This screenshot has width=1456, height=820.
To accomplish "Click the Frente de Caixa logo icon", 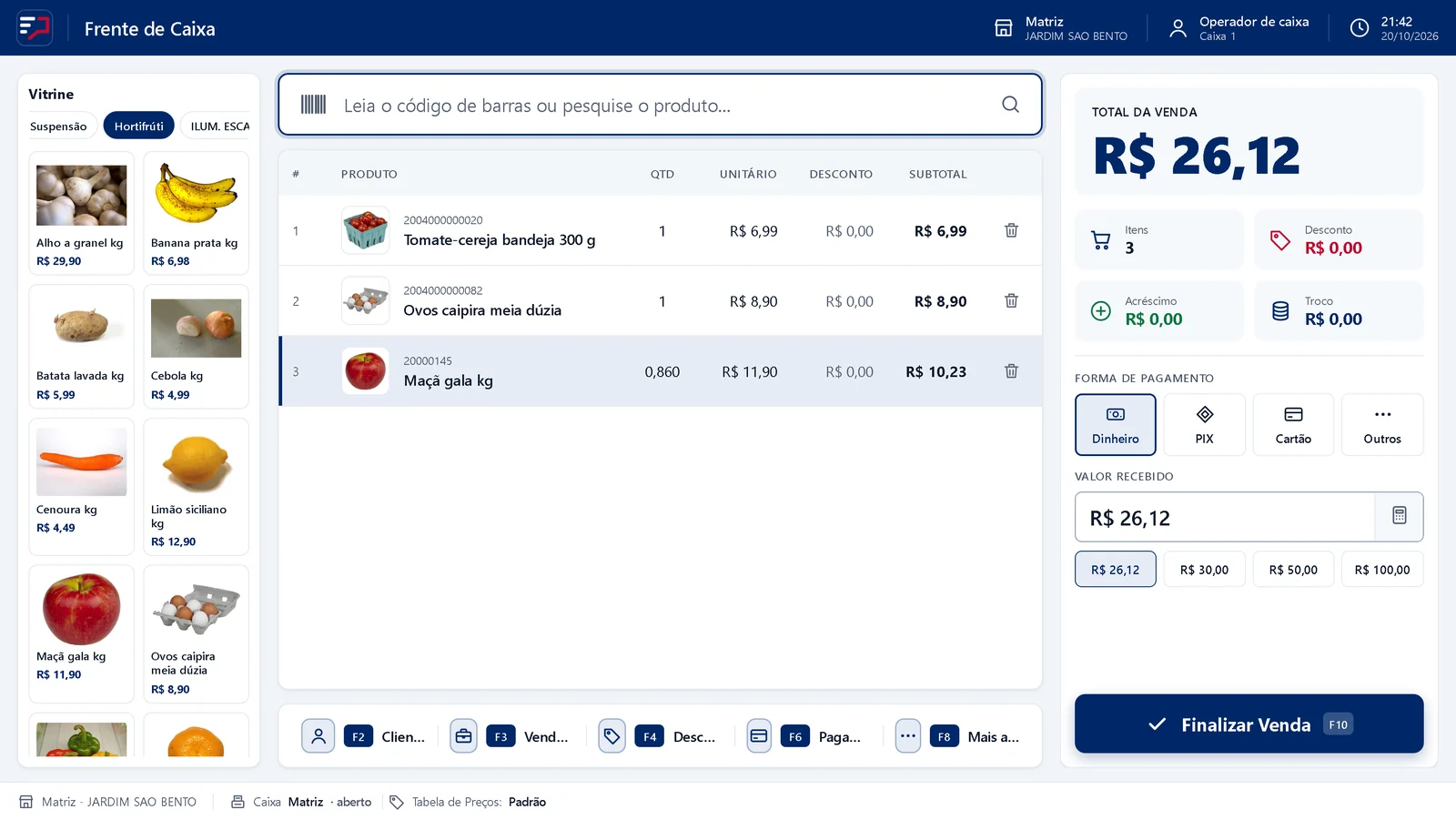I will (35, 27).
